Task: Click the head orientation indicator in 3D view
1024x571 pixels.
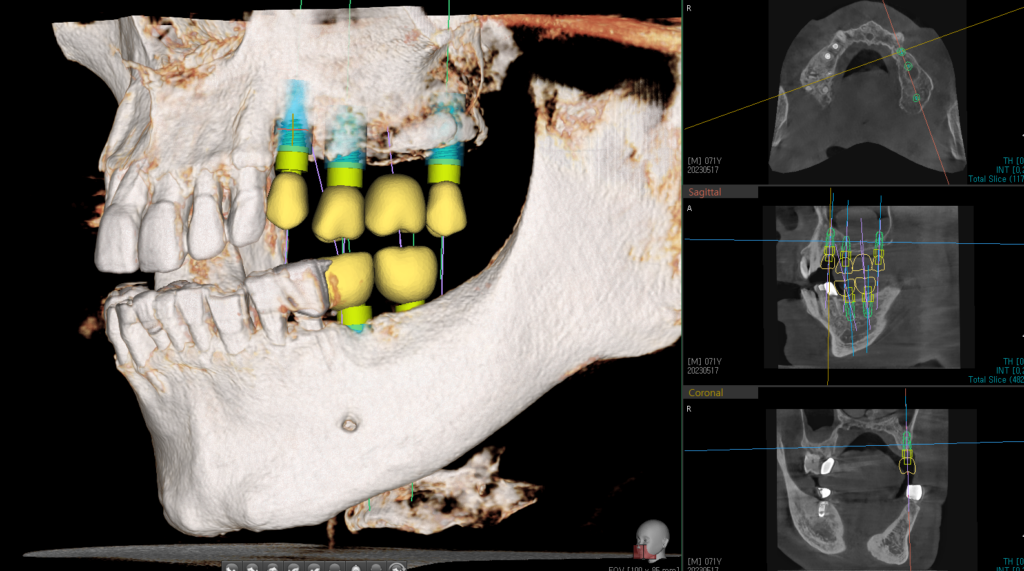Action: (652, 538)
